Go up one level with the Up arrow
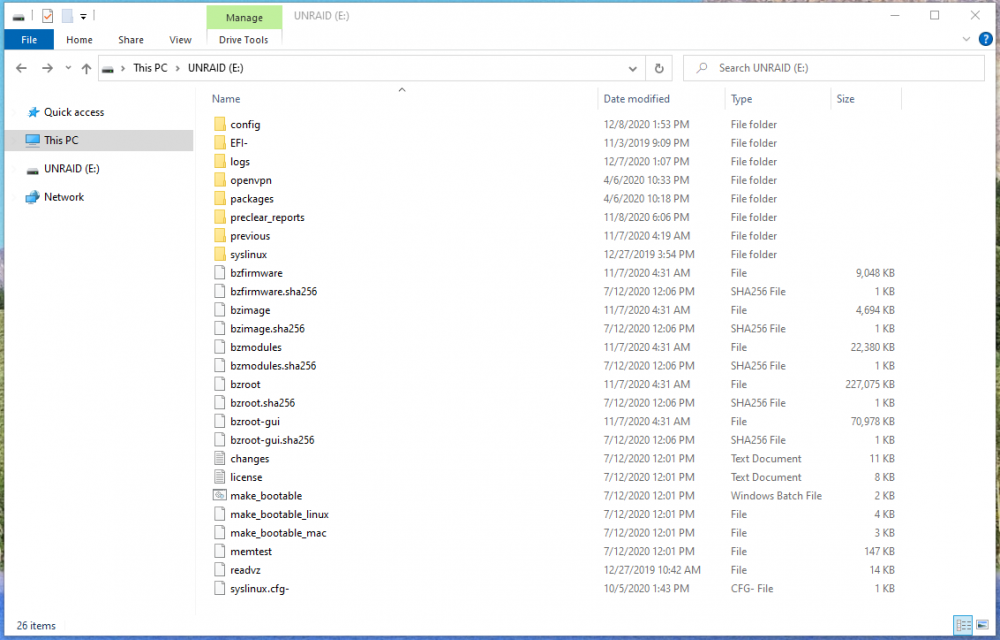Screen dimensions: 1000x640 click(86, 68)
